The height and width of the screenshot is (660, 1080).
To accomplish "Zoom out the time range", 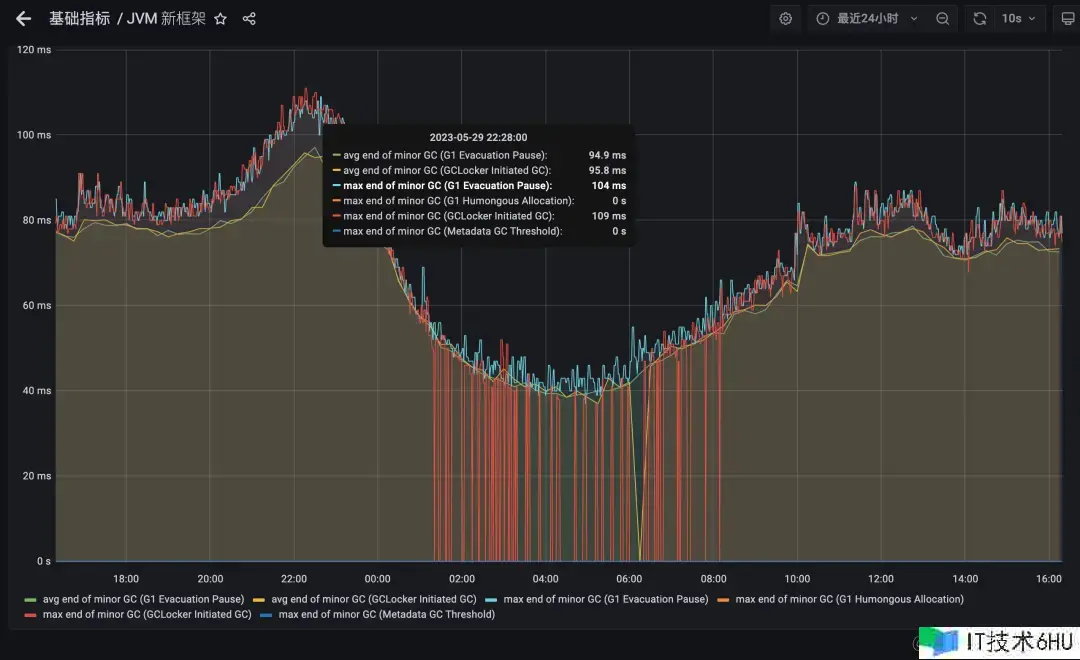I will click(x=942, y=19).
